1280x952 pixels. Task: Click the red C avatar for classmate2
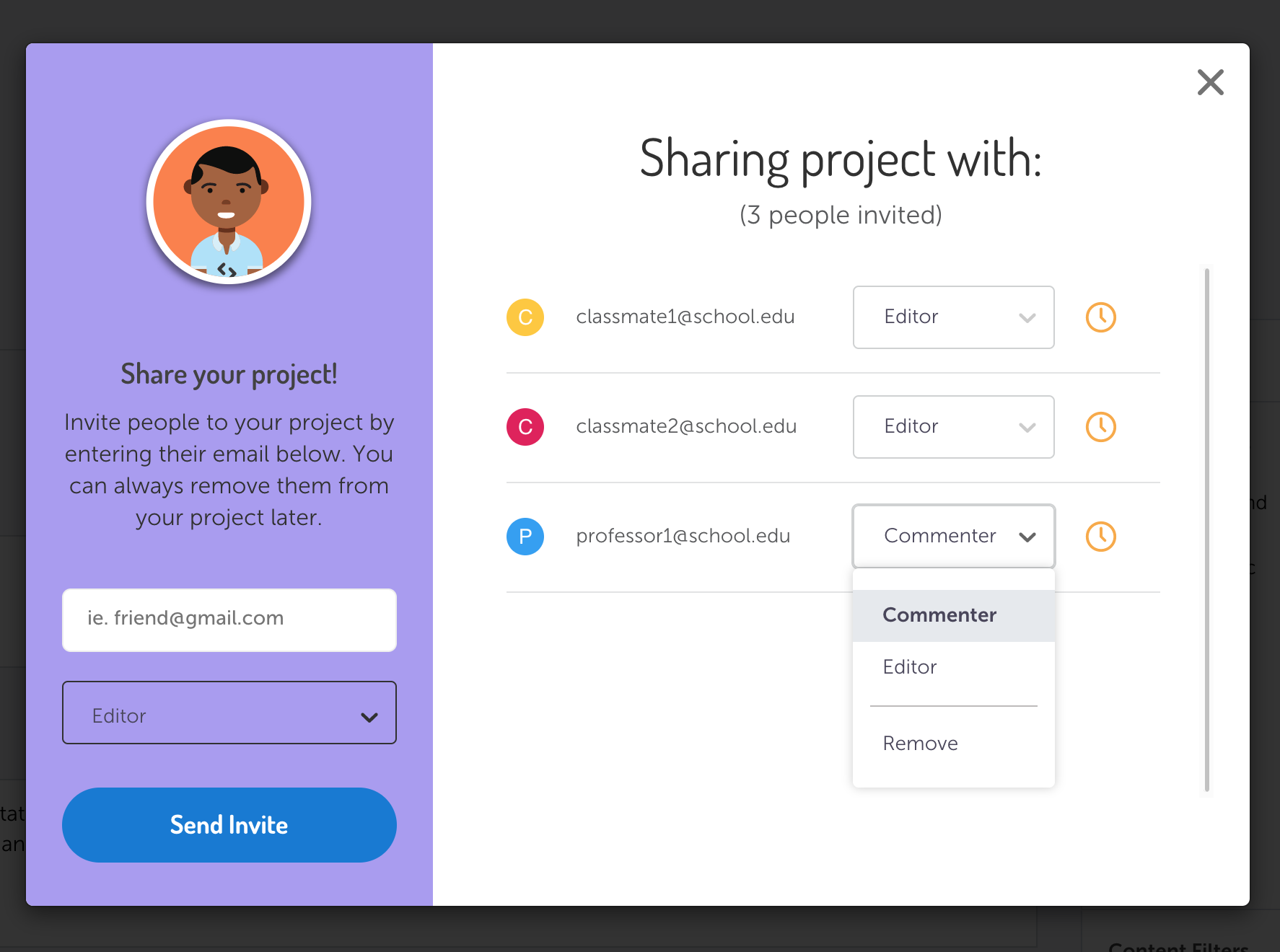[x=525, y=427]
